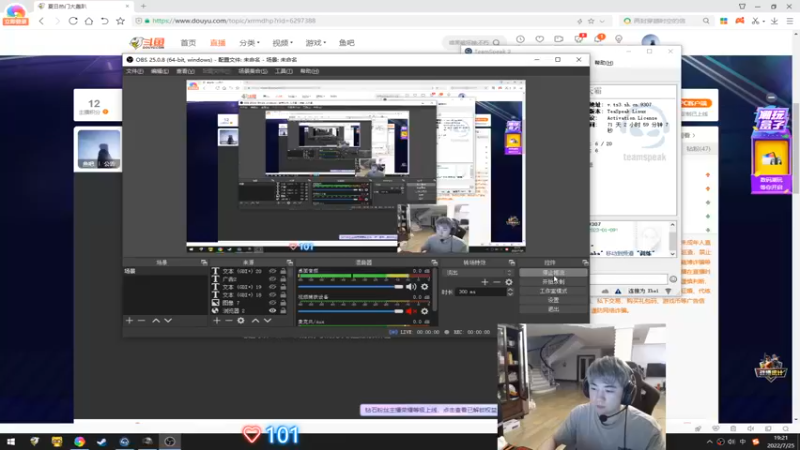Click 停止推流 button in OBS controls
This screenshot has width=800, height=450.
coord(553,273)
